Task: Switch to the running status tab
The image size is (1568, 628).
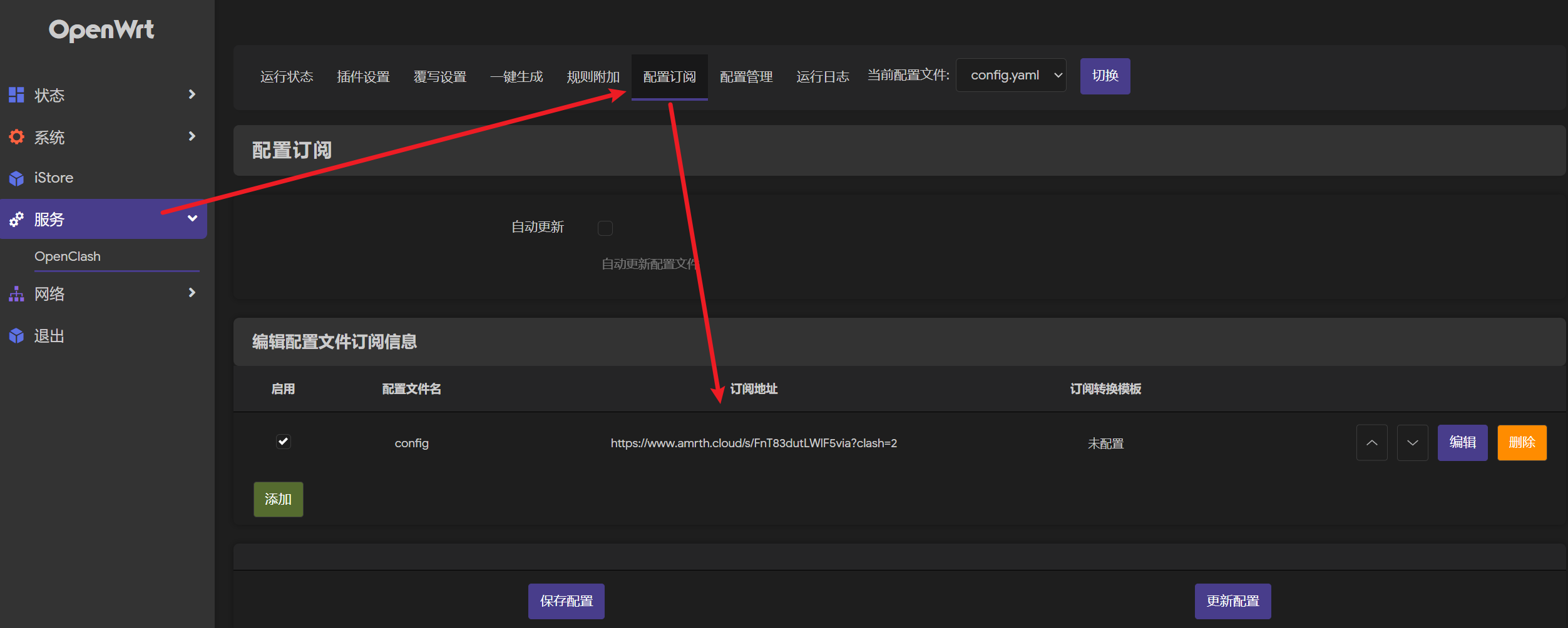Action: pos(287,77)
